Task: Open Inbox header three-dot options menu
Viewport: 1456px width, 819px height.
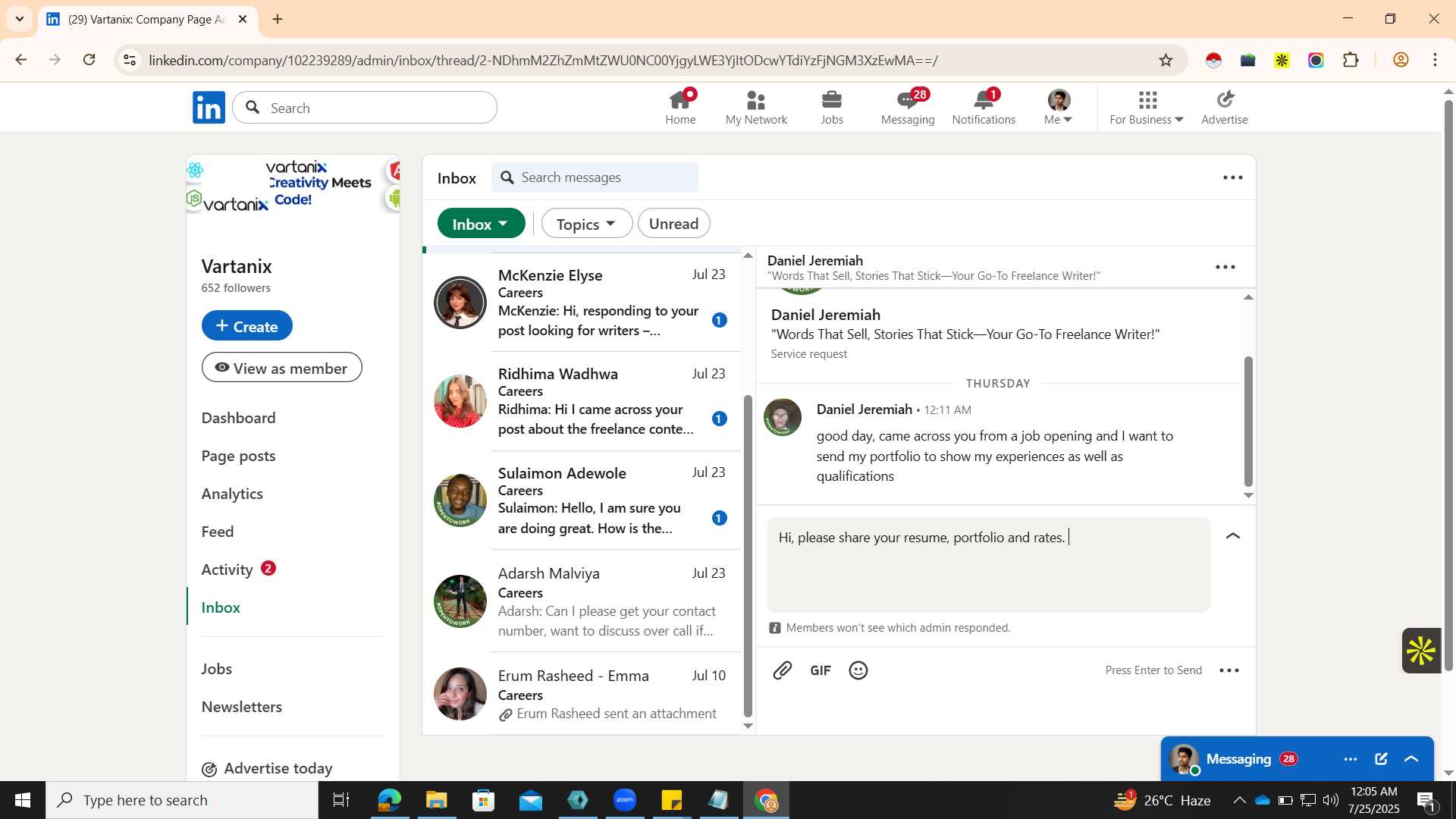Action: [x=1233, y=177]
